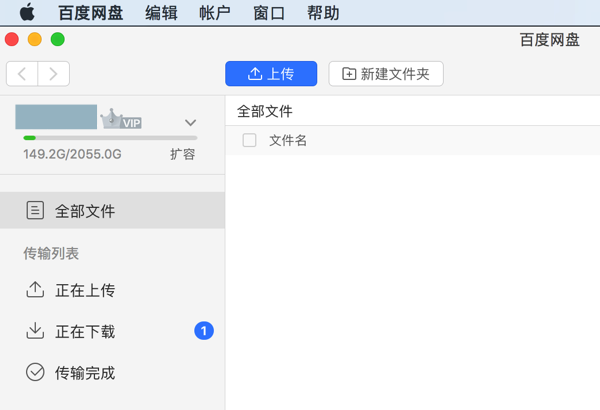Click the storage usage progress bar

(110, 137)
